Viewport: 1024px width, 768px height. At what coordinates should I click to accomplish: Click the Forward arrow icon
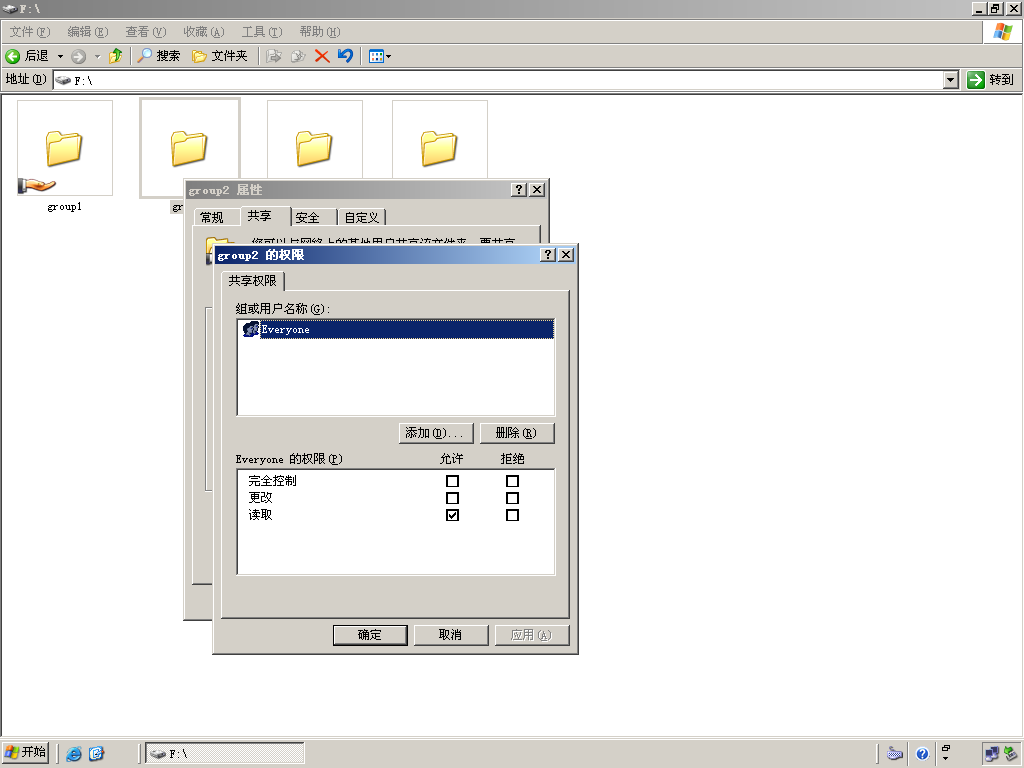click(78, 56)
